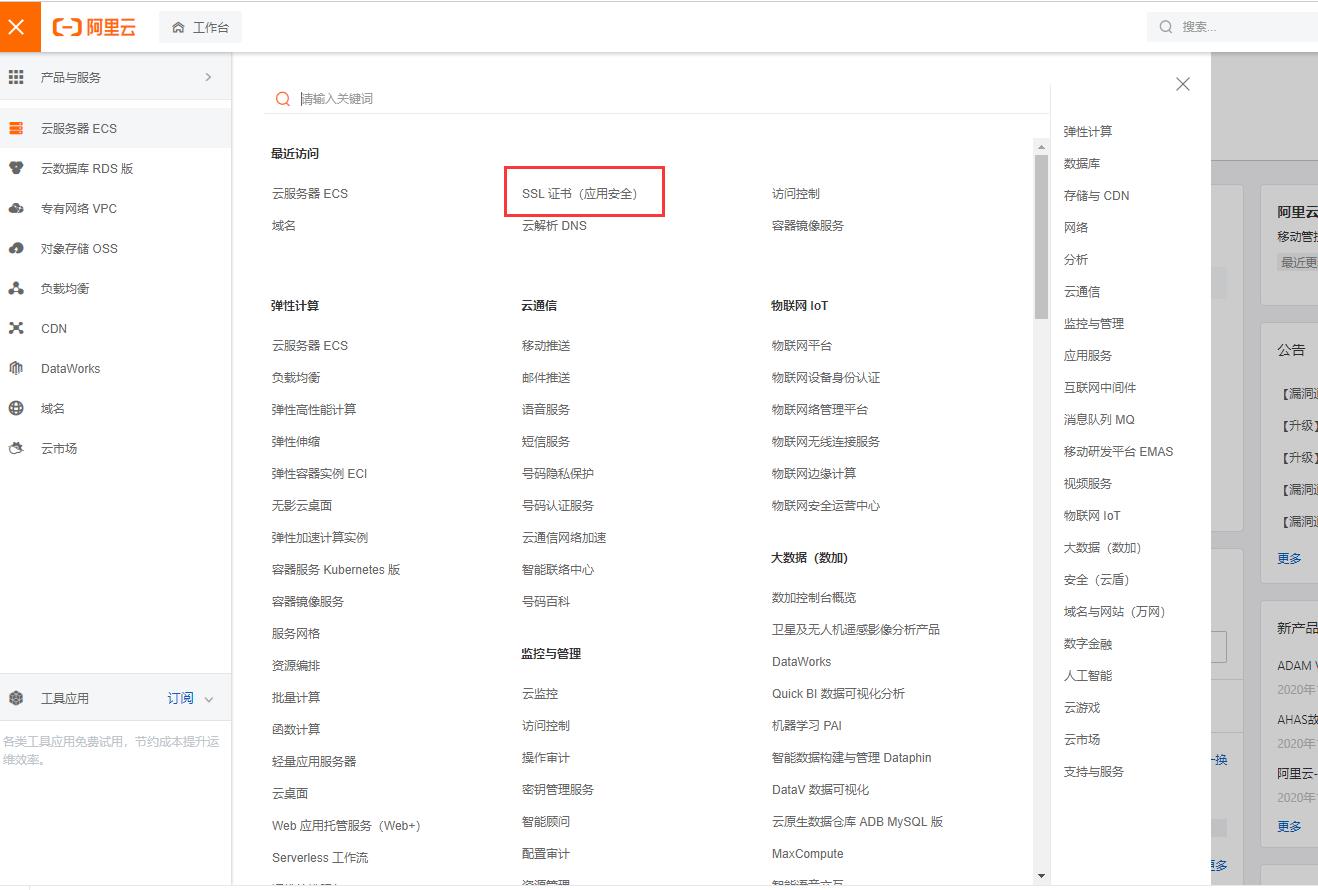Open 函数计算 product
The width and height of the screenshot is (1318, 890).
click(296, 729)
